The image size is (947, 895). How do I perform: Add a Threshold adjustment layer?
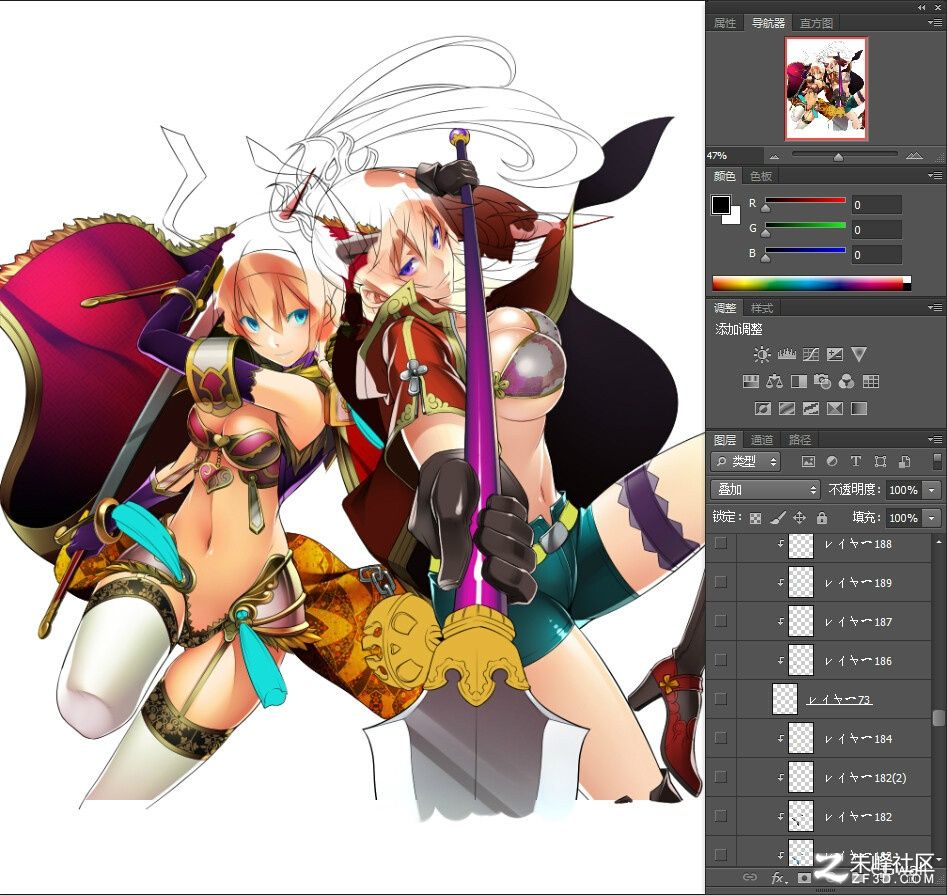pos(811,409)
